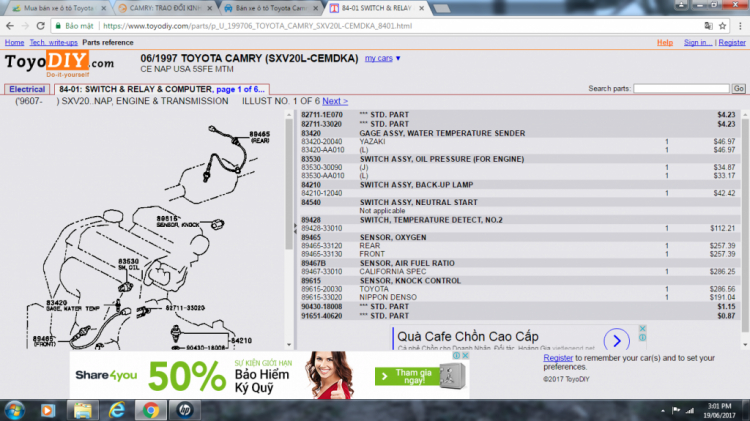Launch Internet Explorer from taskbar
The height and width of the screenshot is (421, 750).
click(x=117, y=410)
